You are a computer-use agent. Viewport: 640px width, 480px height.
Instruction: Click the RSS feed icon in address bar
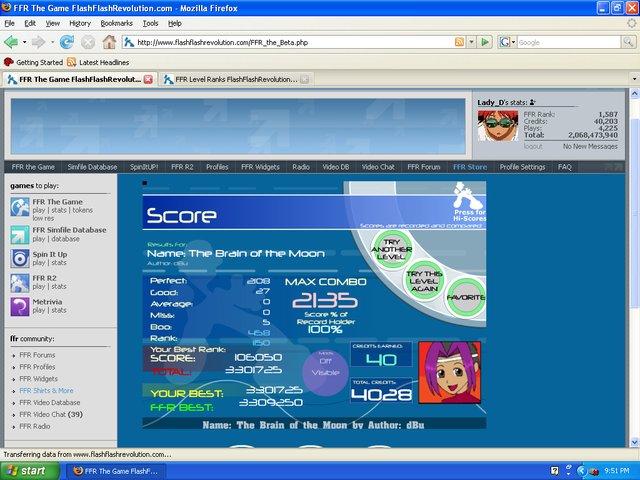[x=460, y=42]
